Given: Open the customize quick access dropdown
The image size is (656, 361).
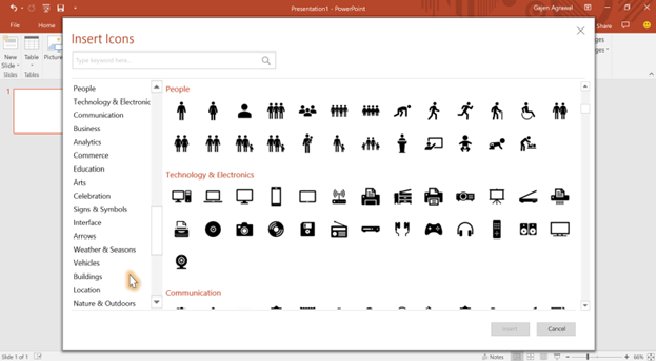Looking at the screenshot, I should coord(75,8).
